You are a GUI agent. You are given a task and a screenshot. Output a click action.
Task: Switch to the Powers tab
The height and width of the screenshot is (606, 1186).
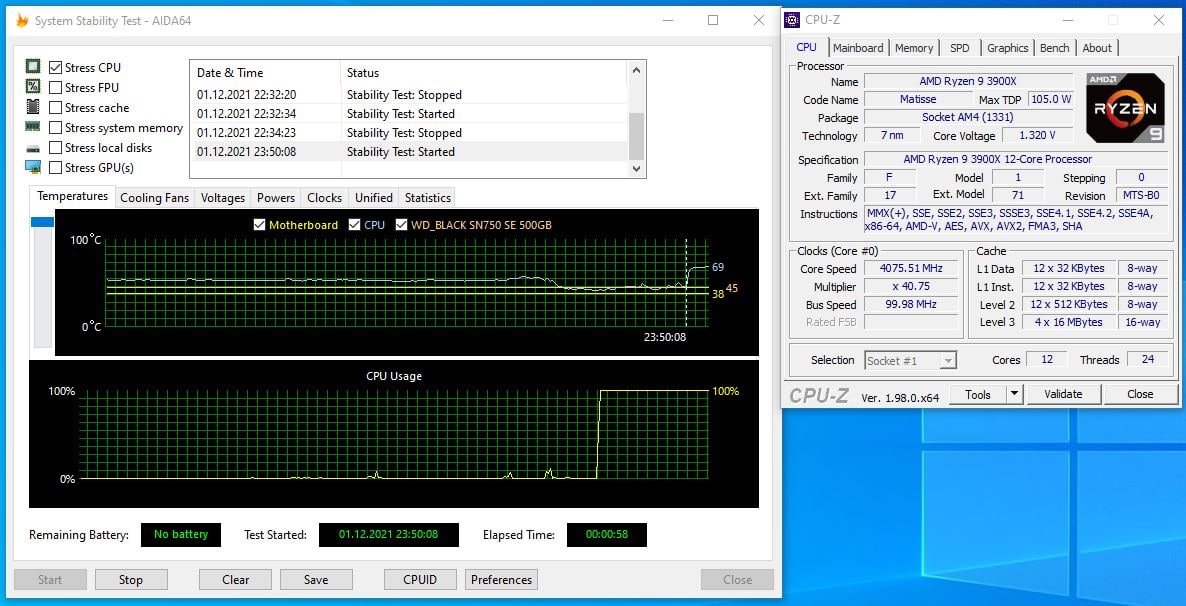(276, 197)
